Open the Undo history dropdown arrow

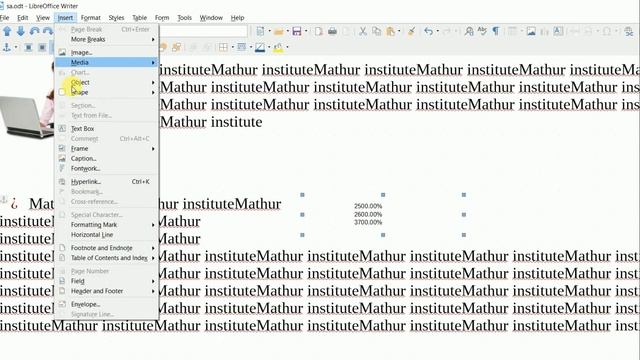[x=438, y=31]
